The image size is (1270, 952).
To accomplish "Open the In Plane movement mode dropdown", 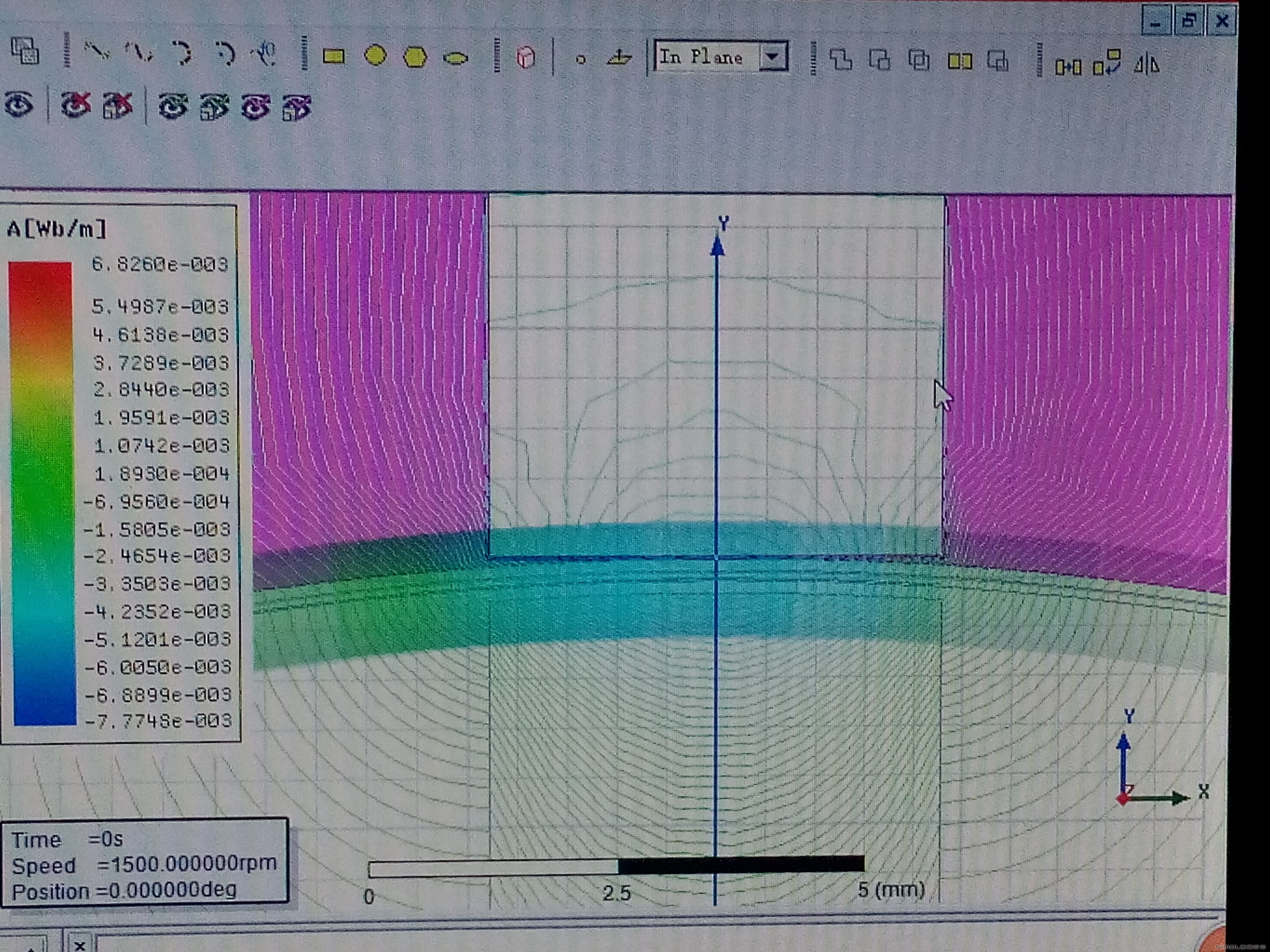I will coord(773,57).
